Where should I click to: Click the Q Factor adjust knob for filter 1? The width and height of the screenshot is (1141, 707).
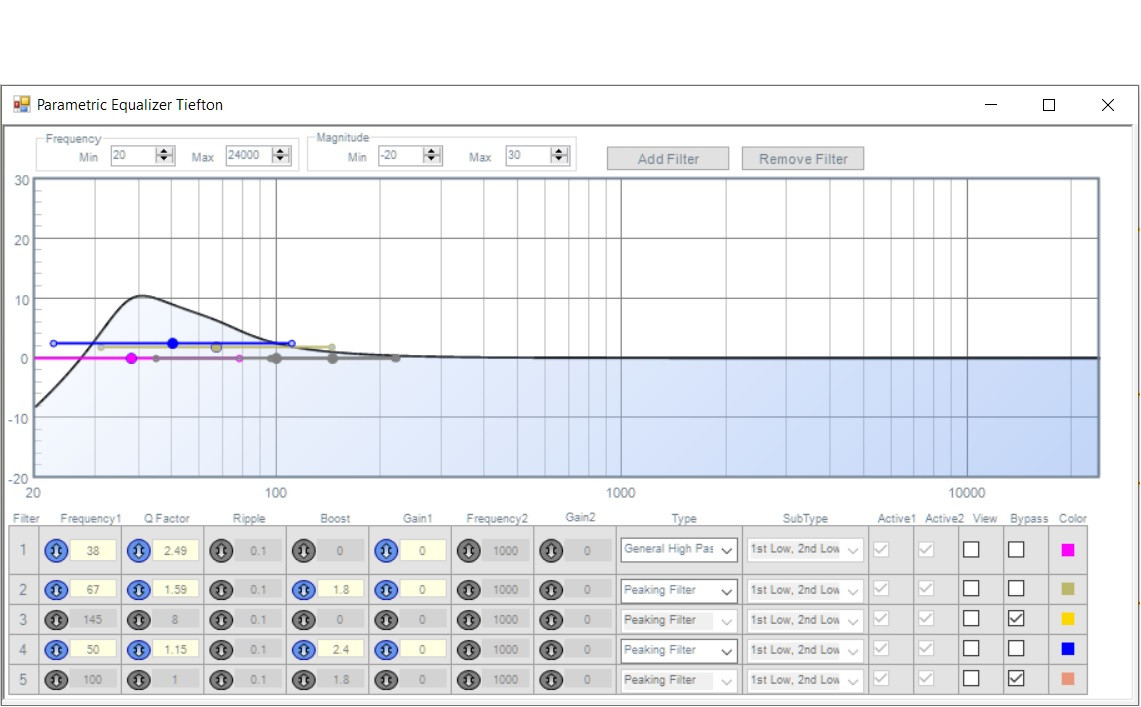coord(139,550)
